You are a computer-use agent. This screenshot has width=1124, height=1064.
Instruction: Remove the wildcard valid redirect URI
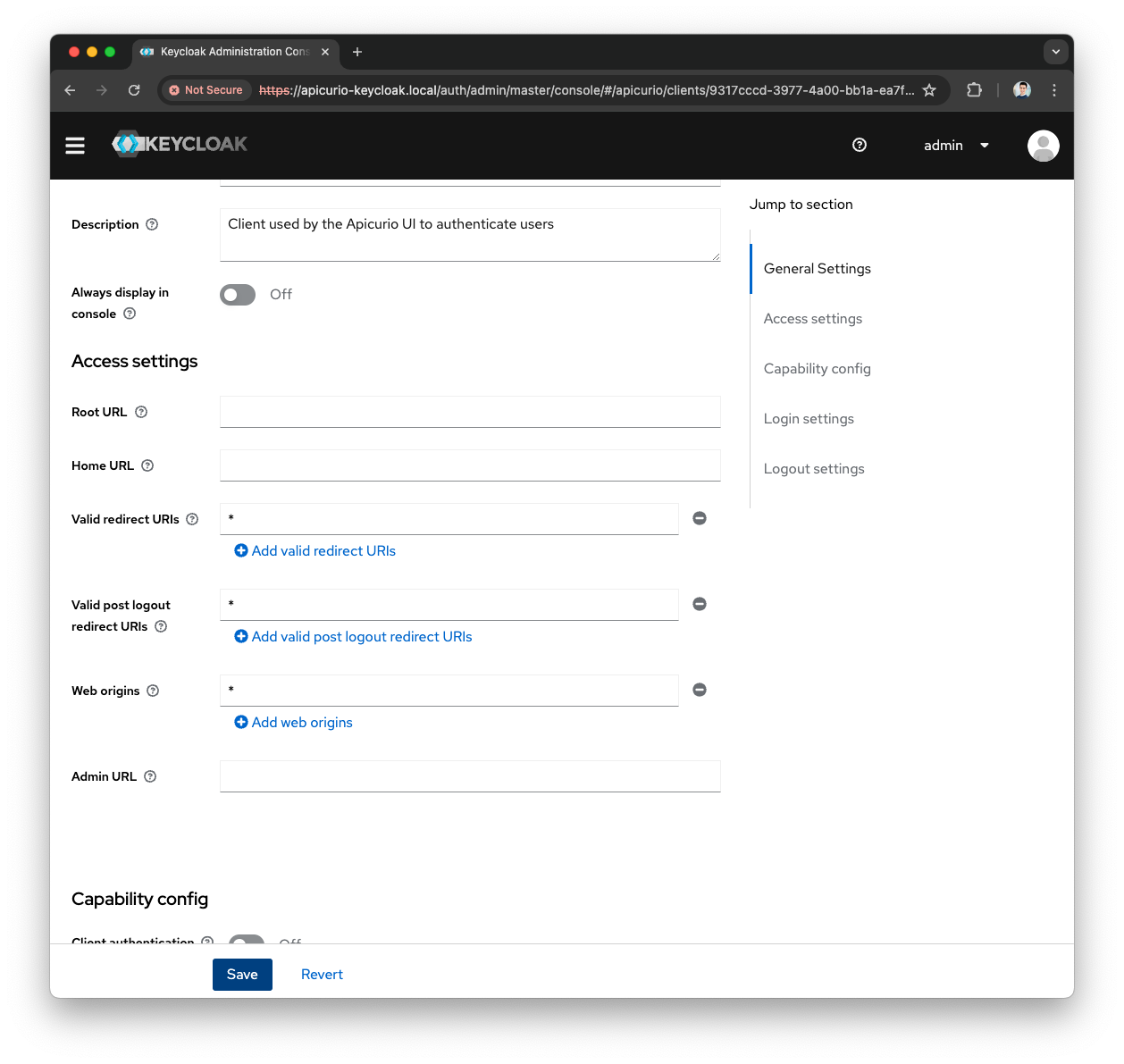700,518
